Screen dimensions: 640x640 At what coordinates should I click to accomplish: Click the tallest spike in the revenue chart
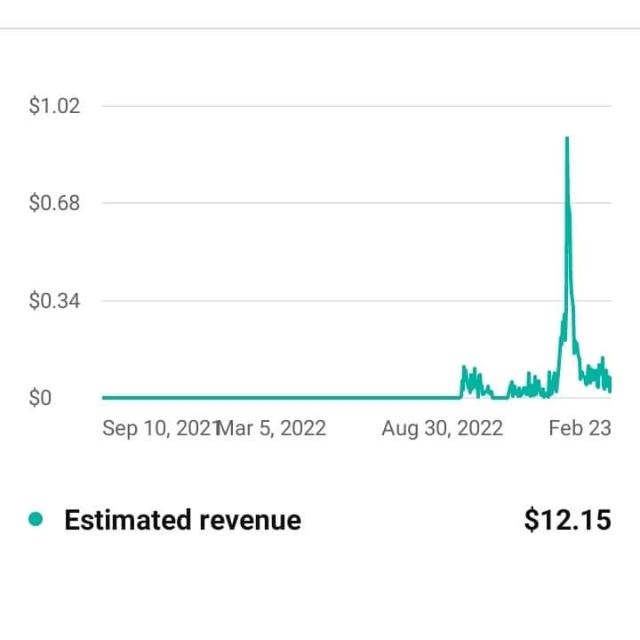567,140
